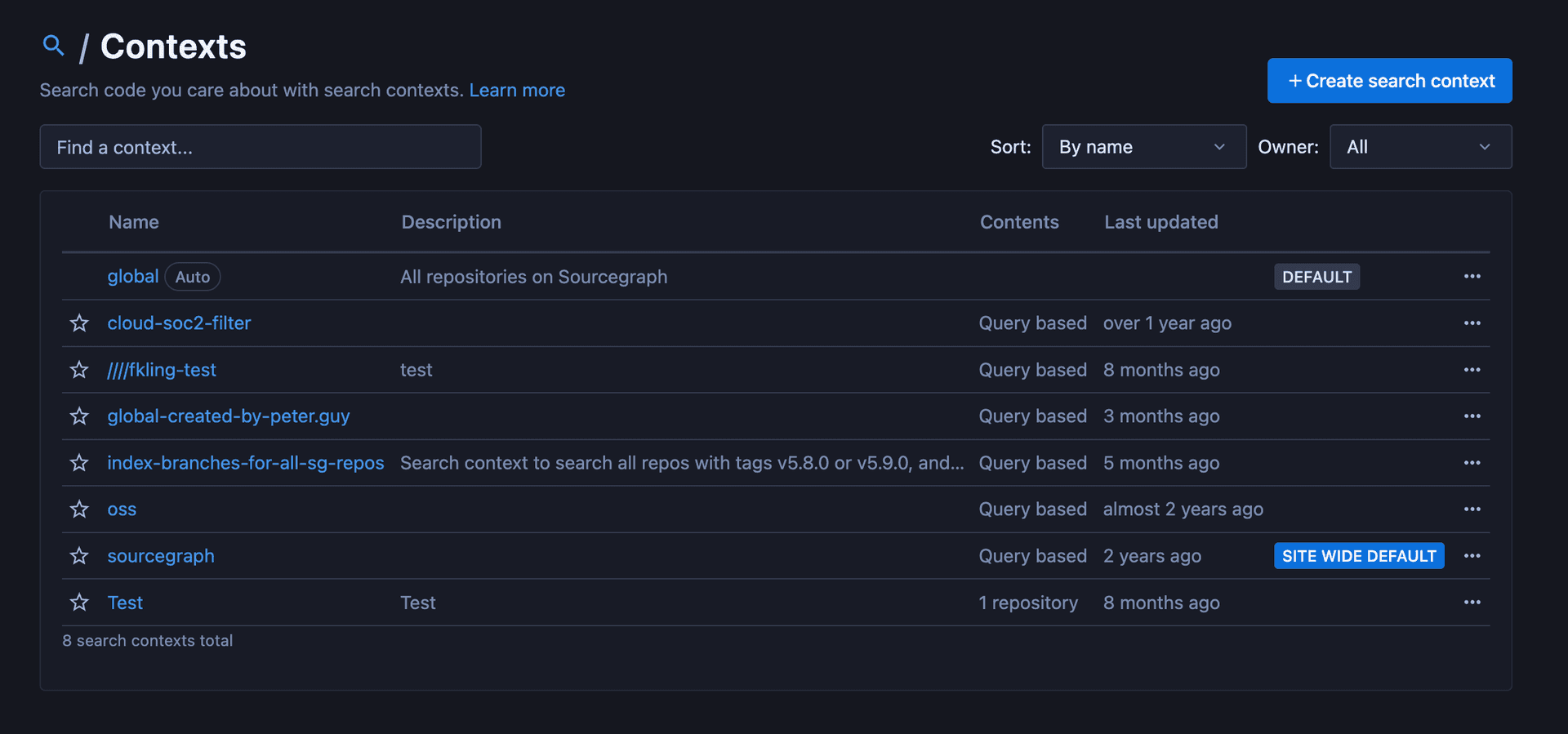1568x734 pixels.
Task: Star the cloud-soc2-filter context
Action: (x=79, y=323)
